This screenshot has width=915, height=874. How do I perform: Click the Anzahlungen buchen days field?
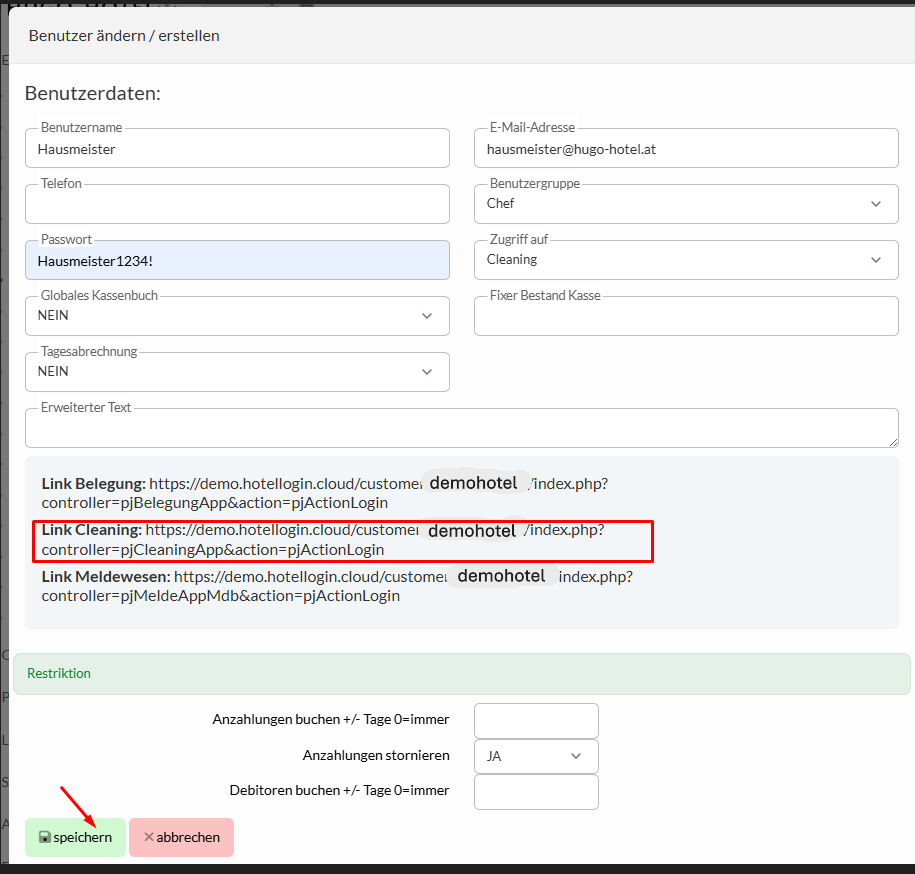click(x=535, y=720)
